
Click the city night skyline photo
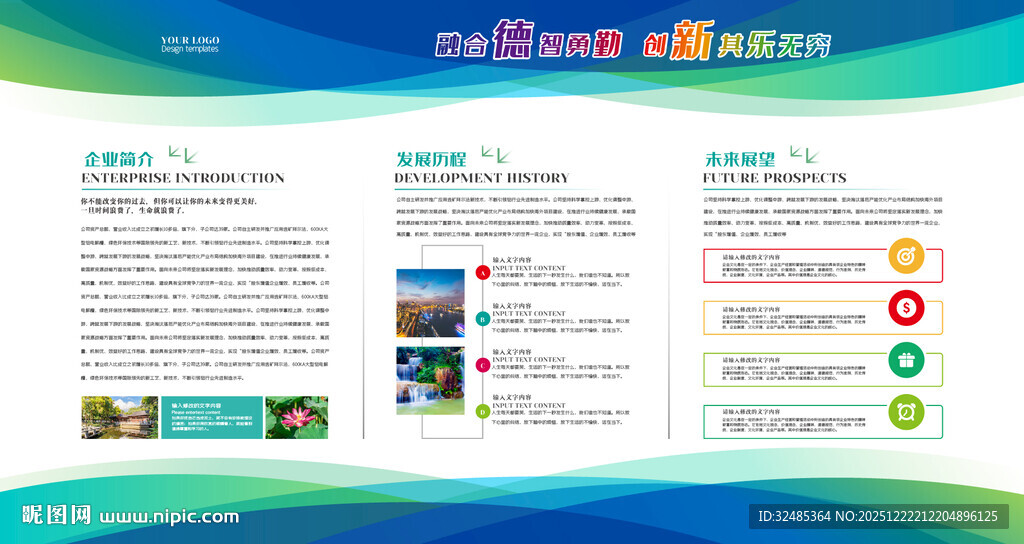[x=430, y=302]
